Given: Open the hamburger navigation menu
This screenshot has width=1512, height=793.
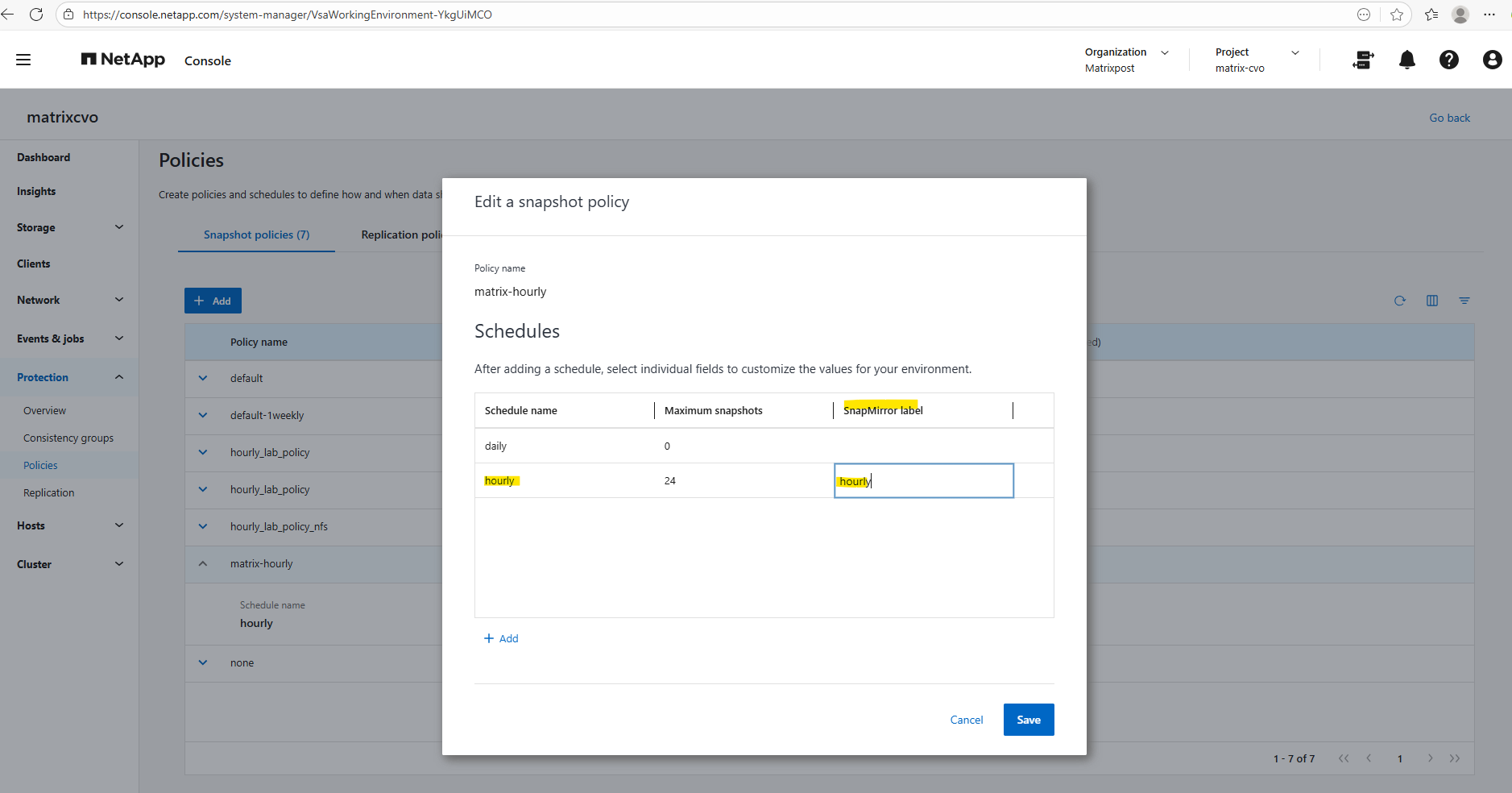Looking at the screenshot, I should [x=23, y=60].
